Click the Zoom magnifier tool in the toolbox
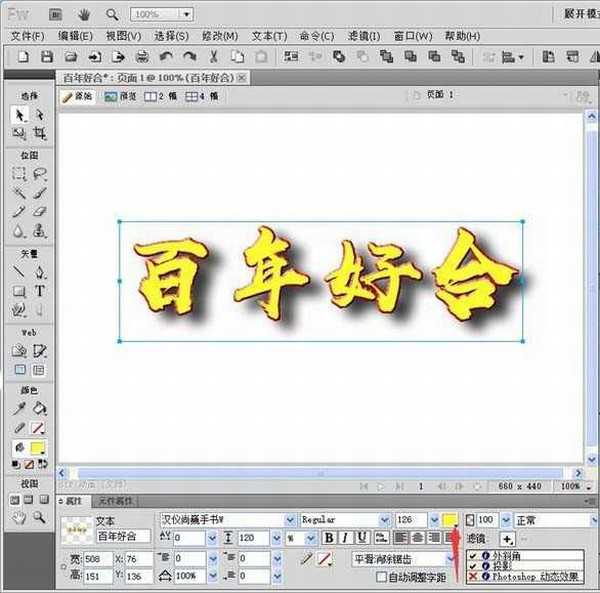The width and height of the screenshot is (600, 593). tap(40, 517)
